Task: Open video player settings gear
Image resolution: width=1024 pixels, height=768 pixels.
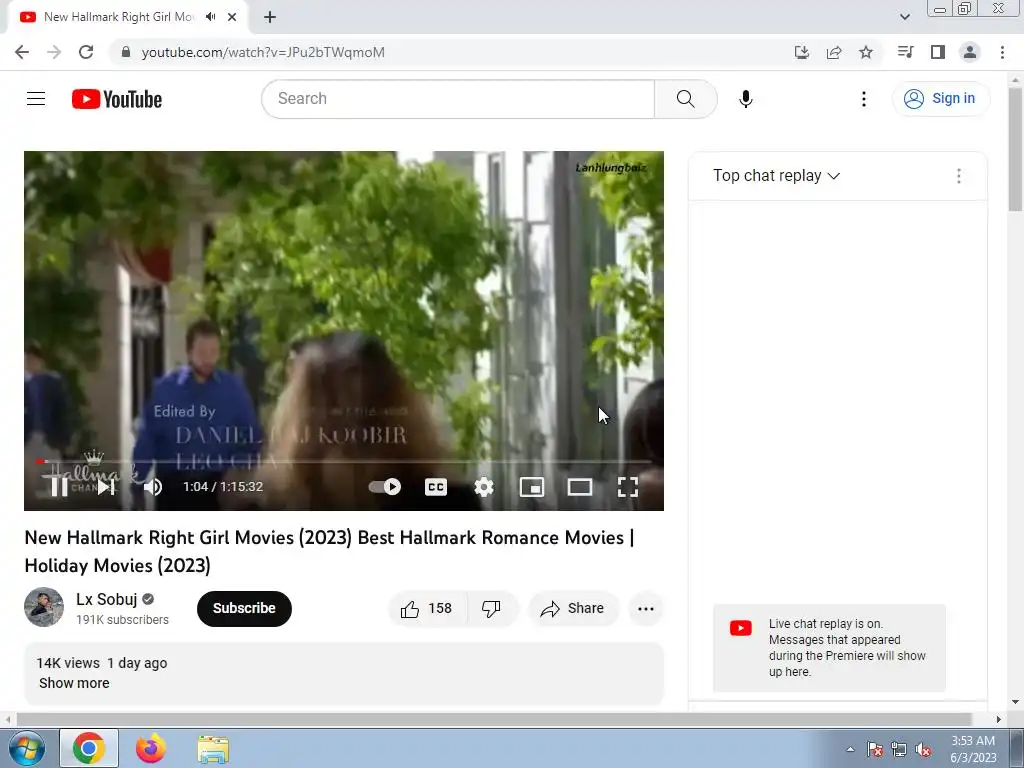Action: (484, 487)
